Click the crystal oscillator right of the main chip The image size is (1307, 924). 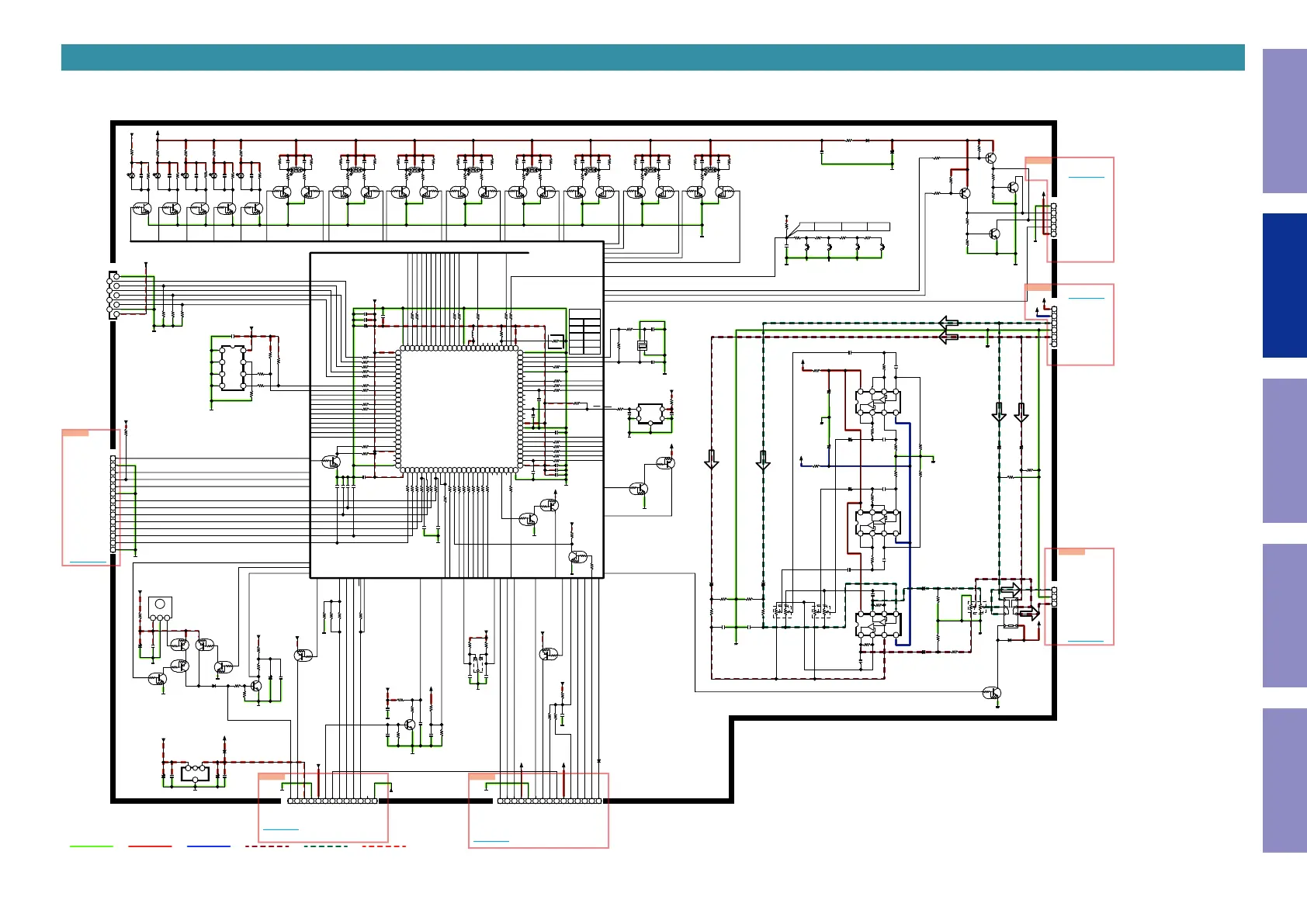tap(642, 345)
